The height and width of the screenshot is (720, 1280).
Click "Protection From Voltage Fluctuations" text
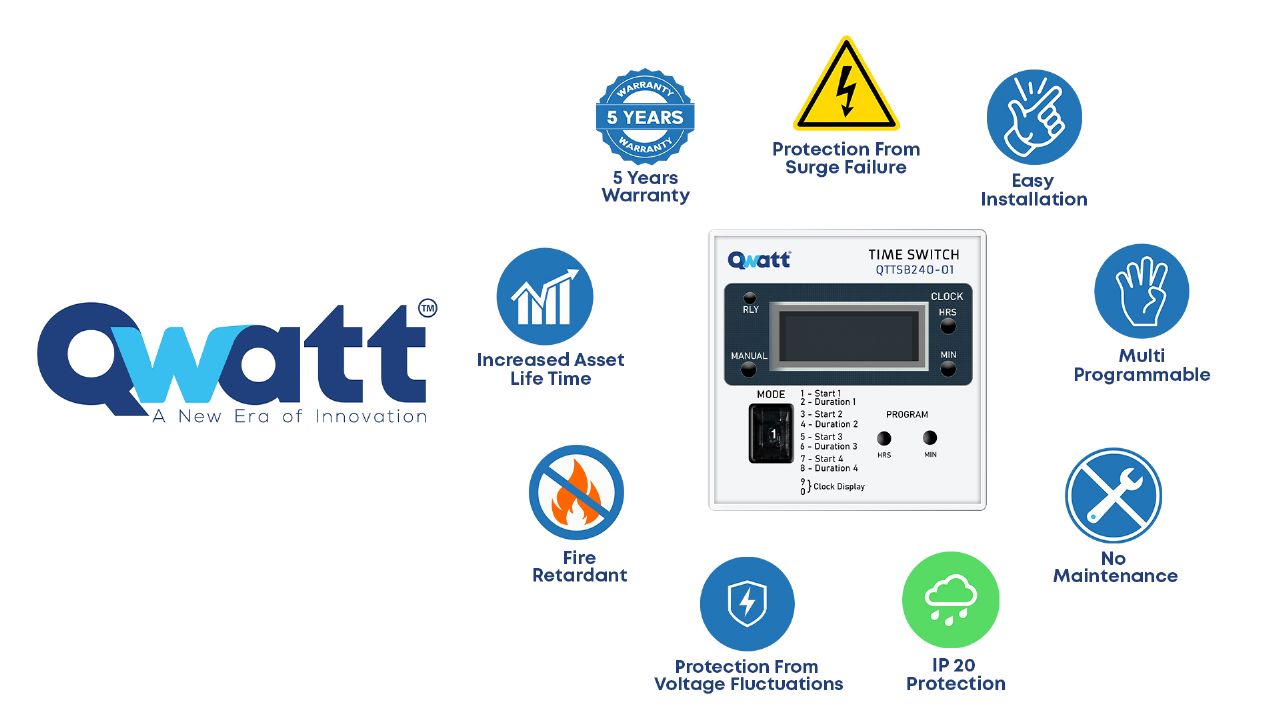tap(748, 675)
